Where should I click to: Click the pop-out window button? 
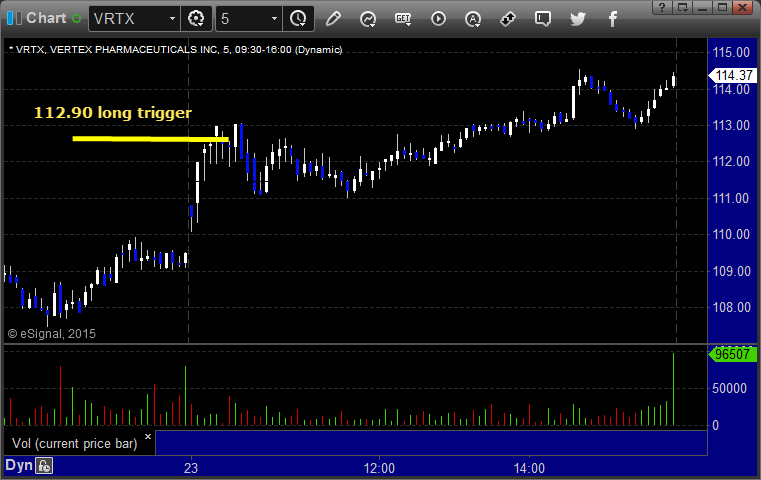(x=682, y=7)
